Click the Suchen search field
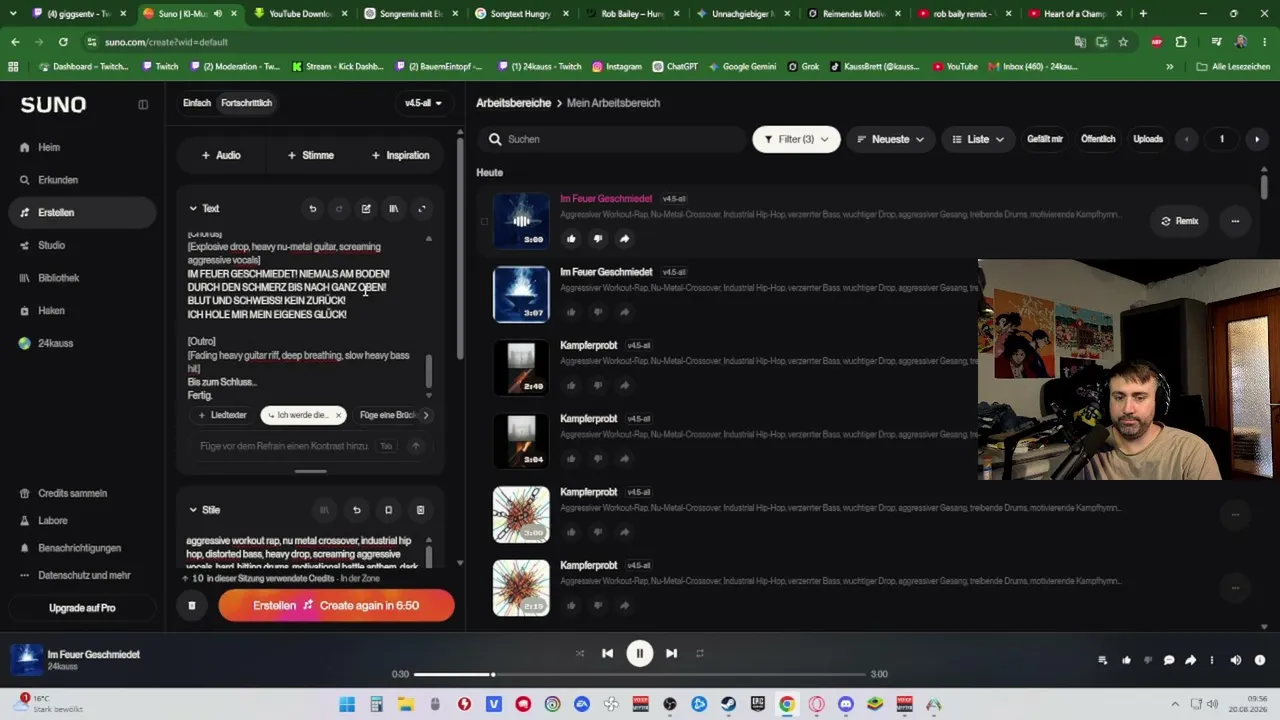The width and height of the screenshot is (1280, 720). 610,139
